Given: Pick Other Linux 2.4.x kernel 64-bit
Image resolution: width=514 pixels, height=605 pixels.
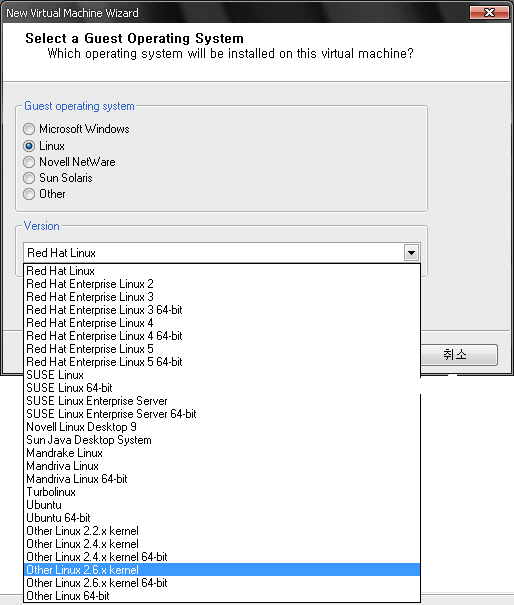Looking at the screenshot, I should [x=222, y=557].
